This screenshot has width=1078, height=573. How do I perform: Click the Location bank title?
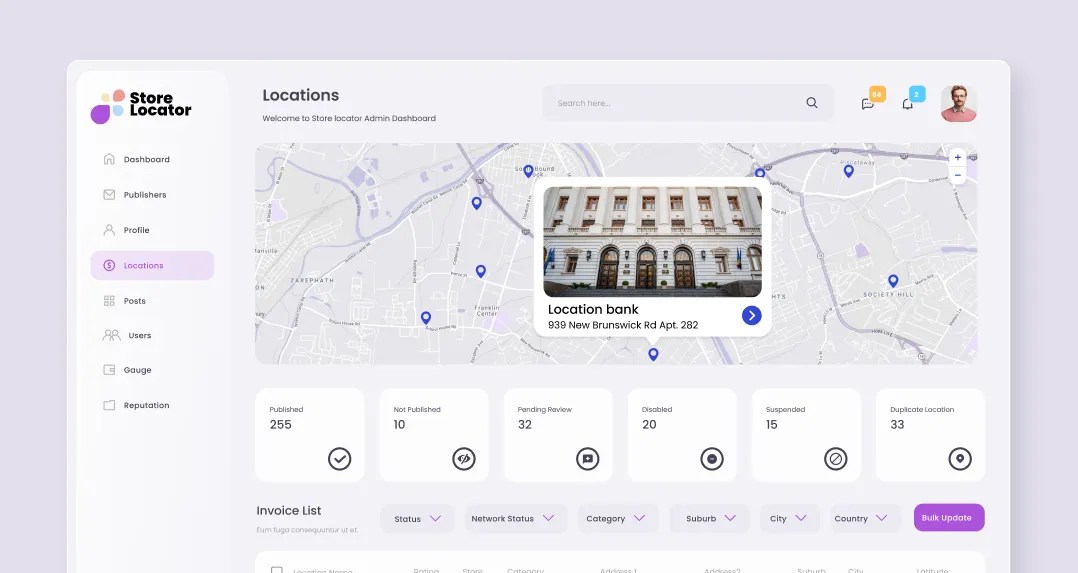tap(593, 310)
